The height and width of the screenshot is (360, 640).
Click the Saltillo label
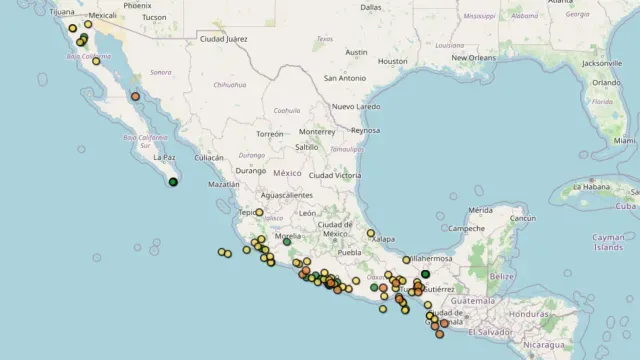[x=307, y=147]
